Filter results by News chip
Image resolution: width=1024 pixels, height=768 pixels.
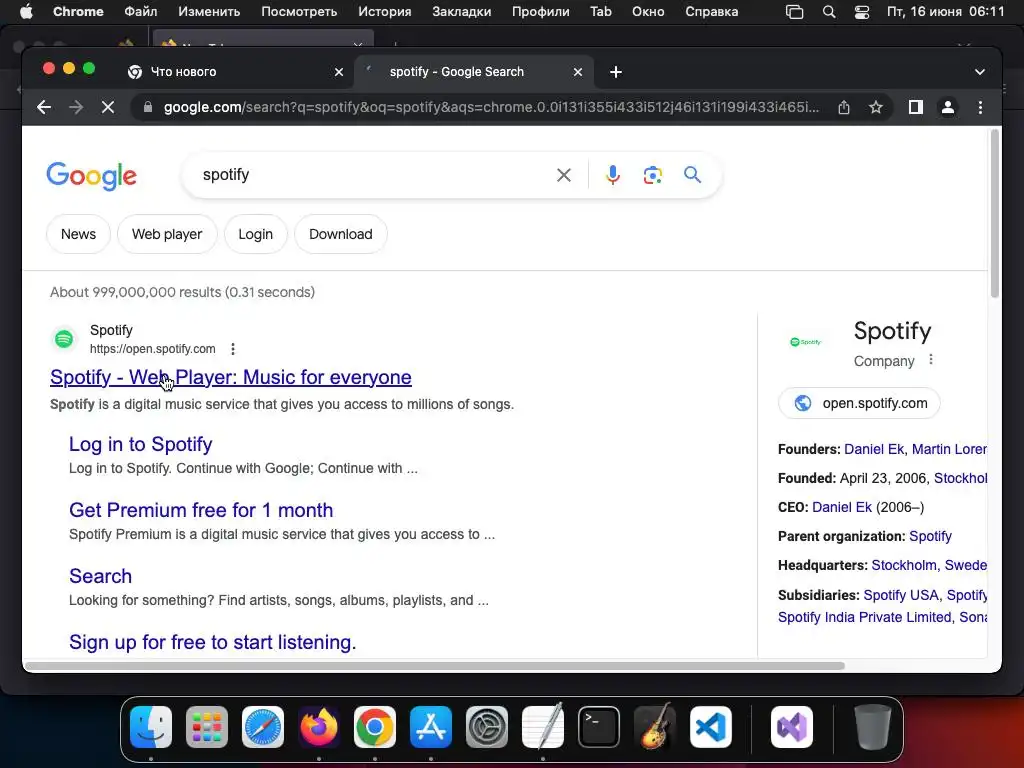[x=78, y=234]
